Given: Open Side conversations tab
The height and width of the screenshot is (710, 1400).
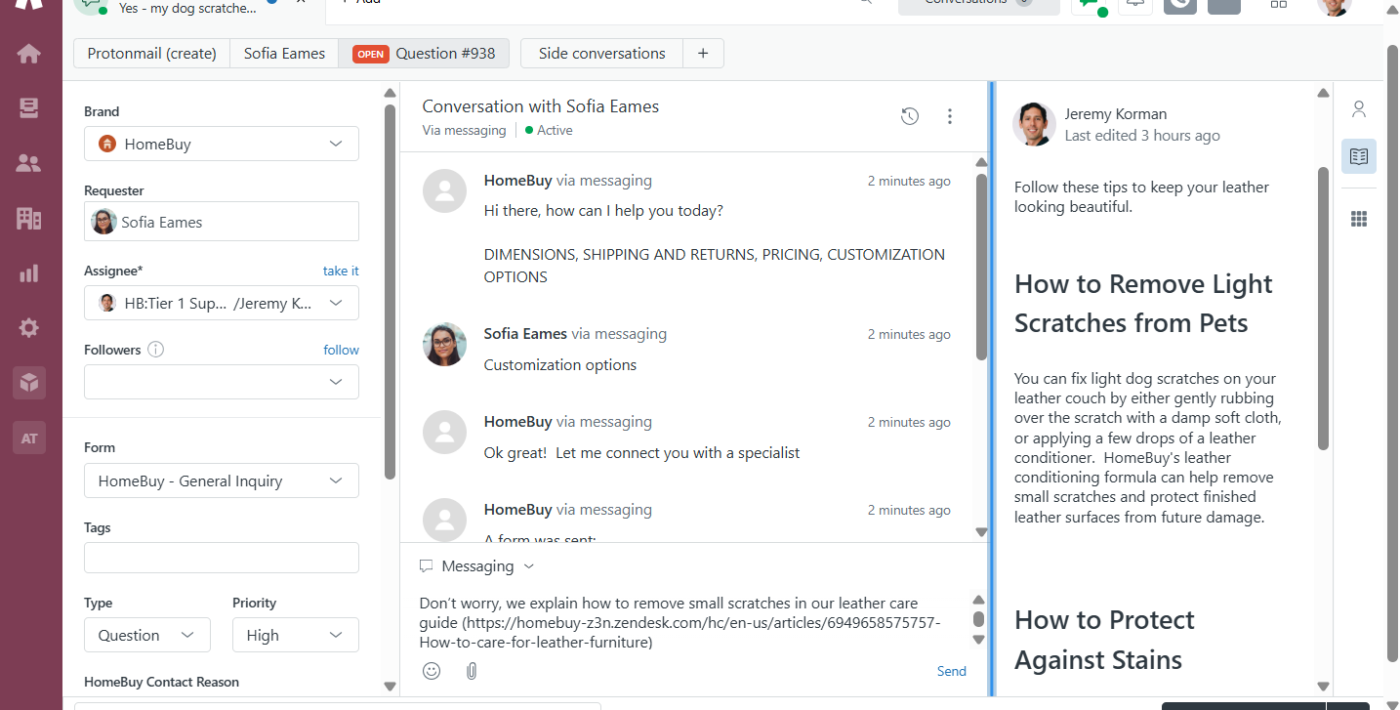Looking at the screenshot, I should pyautogui.click(x=602, y=53).
